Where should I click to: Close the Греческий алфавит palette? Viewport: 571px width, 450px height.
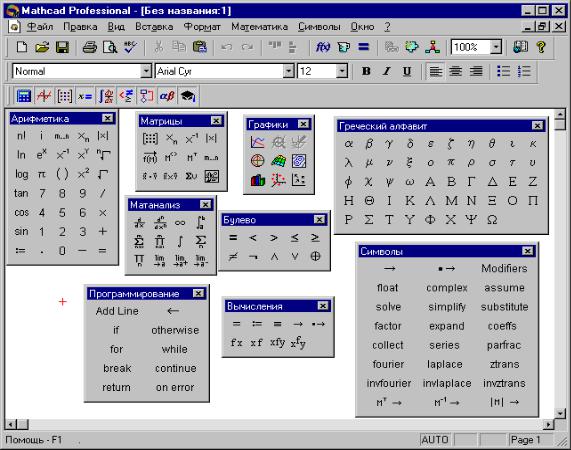537,126
